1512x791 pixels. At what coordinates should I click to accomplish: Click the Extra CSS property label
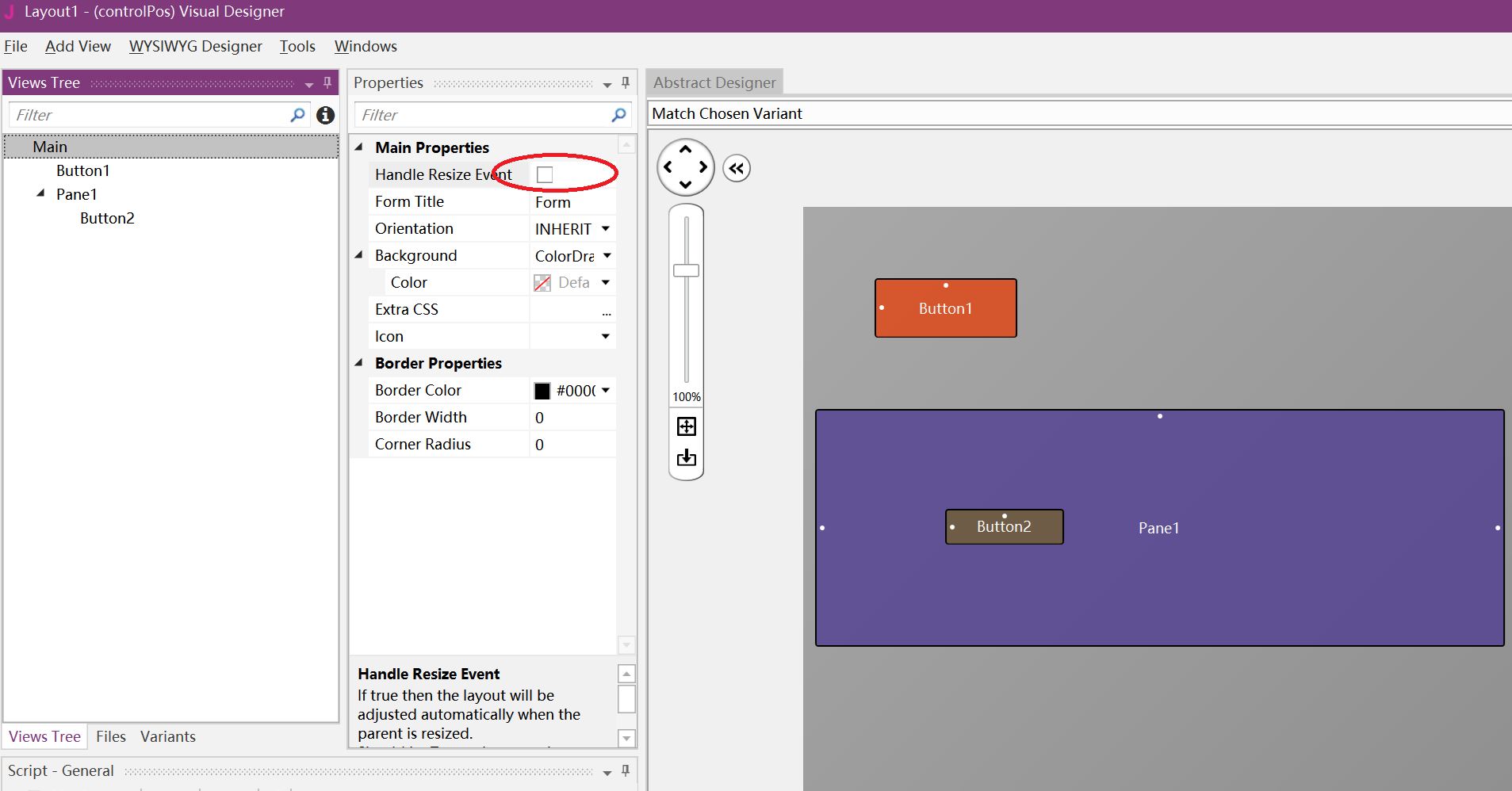point(407,309)
